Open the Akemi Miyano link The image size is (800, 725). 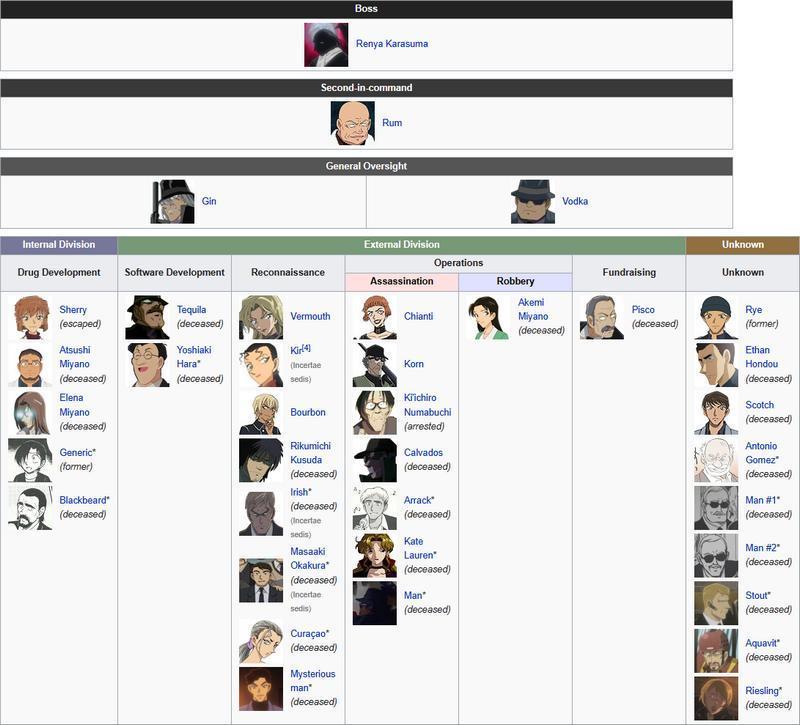(x=533, y=310)
